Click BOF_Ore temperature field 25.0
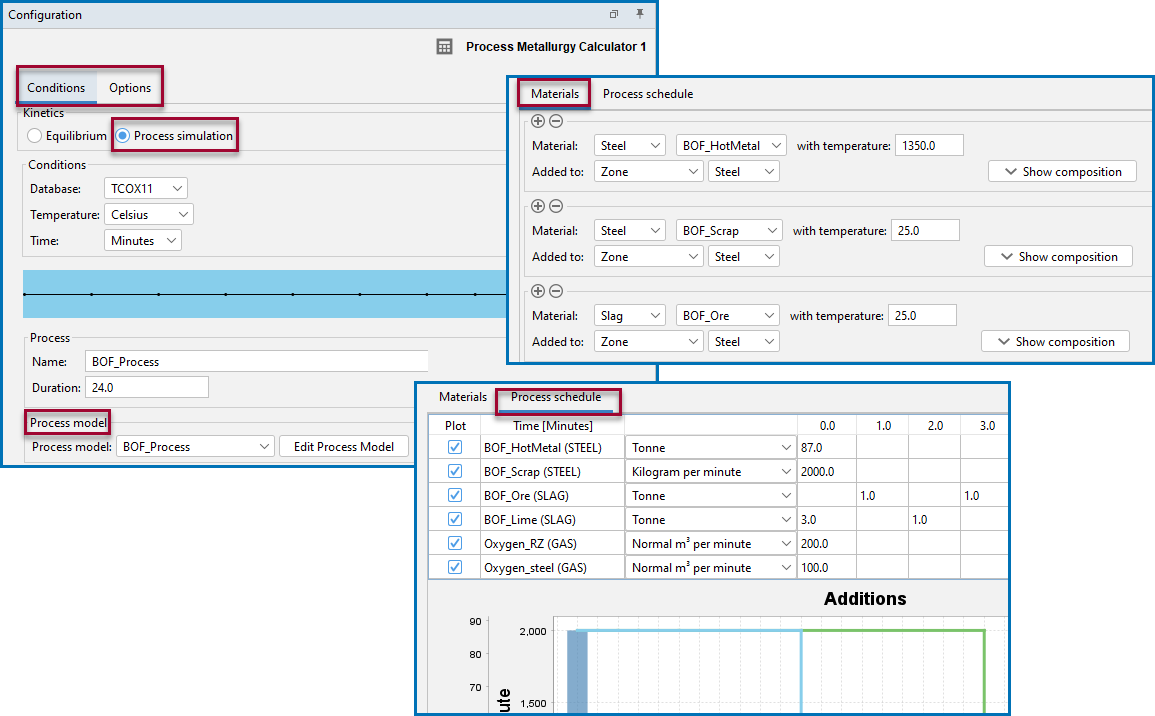This screenshot has height=716, width=1155. [922, 315]
